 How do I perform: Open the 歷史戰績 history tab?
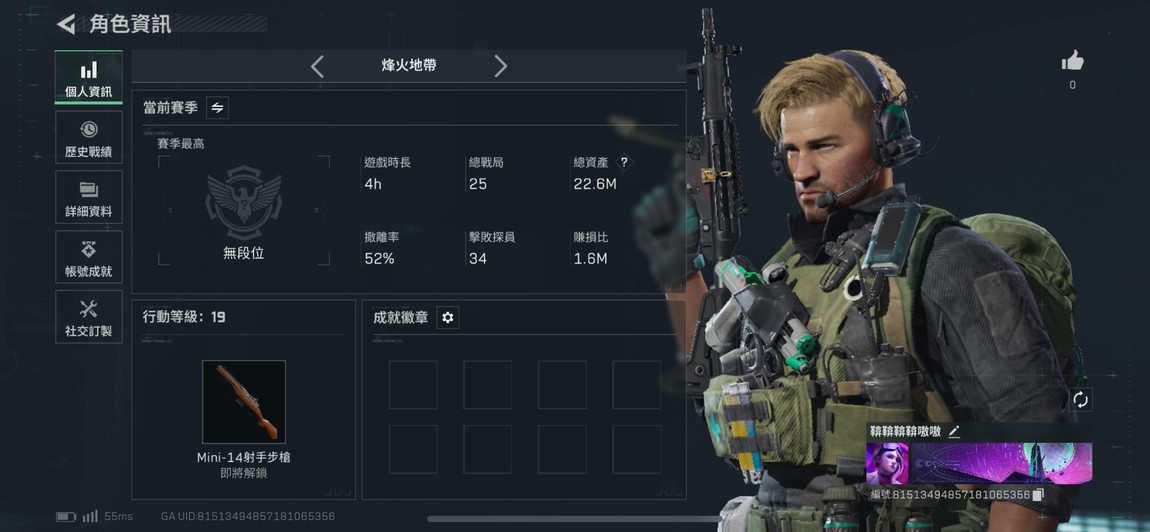(89, 137)
